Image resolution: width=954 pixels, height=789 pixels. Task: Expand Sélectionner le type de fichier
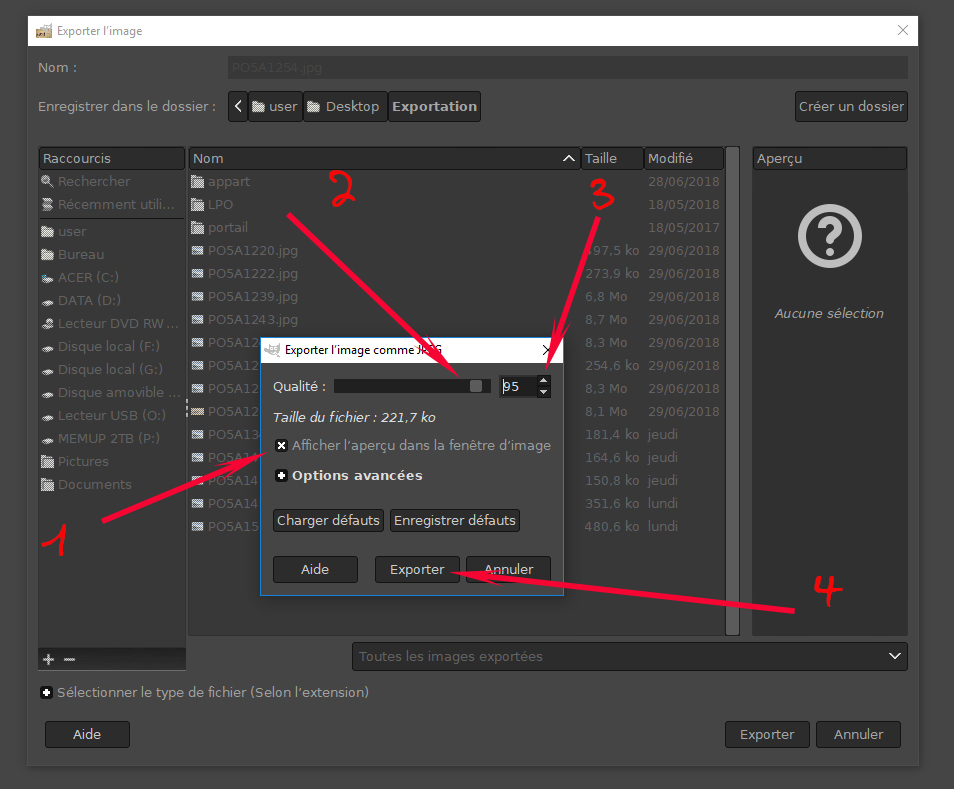46,692
